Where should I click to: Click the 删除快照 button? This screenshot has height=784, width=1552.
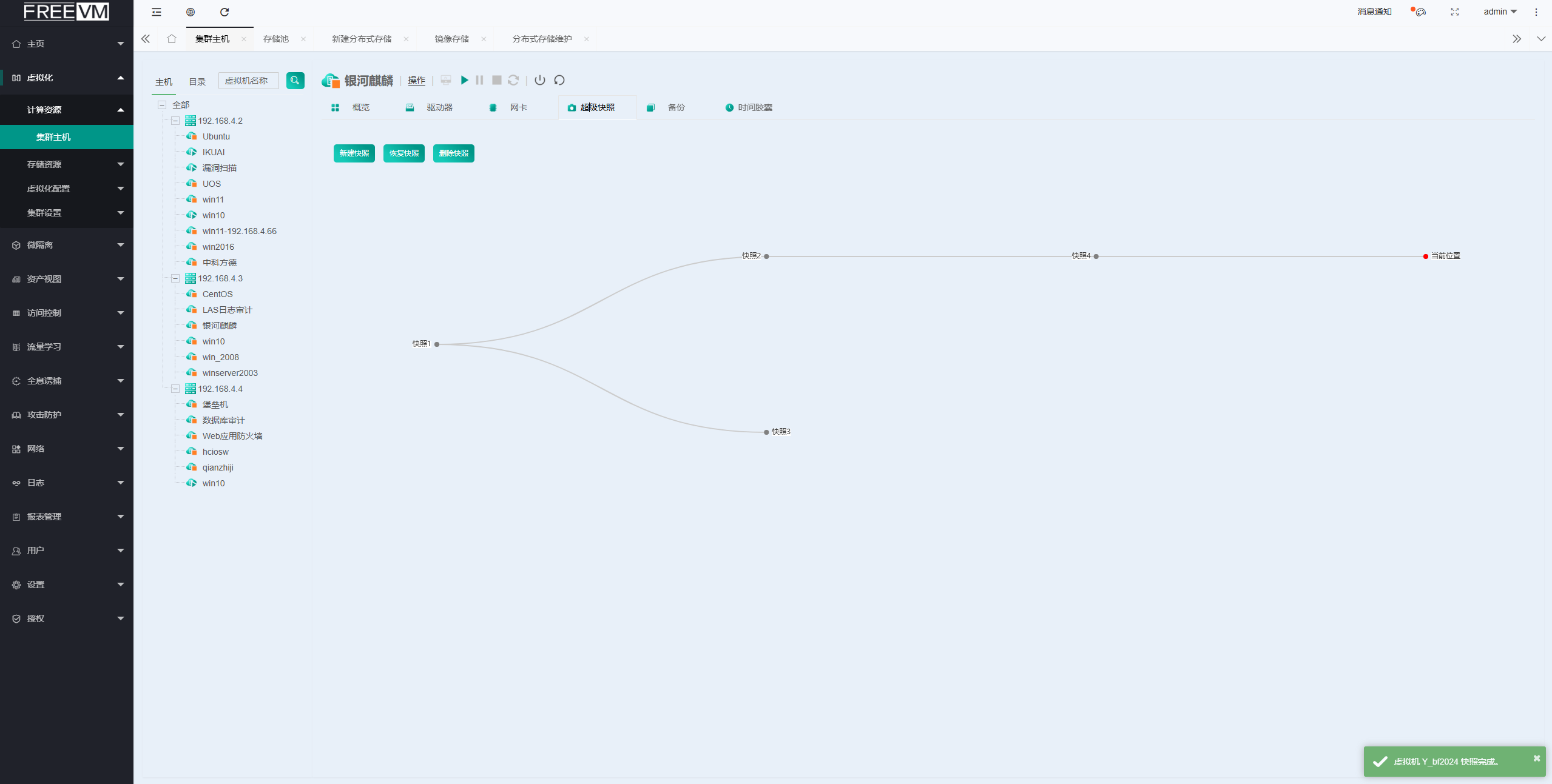(453, 153)
